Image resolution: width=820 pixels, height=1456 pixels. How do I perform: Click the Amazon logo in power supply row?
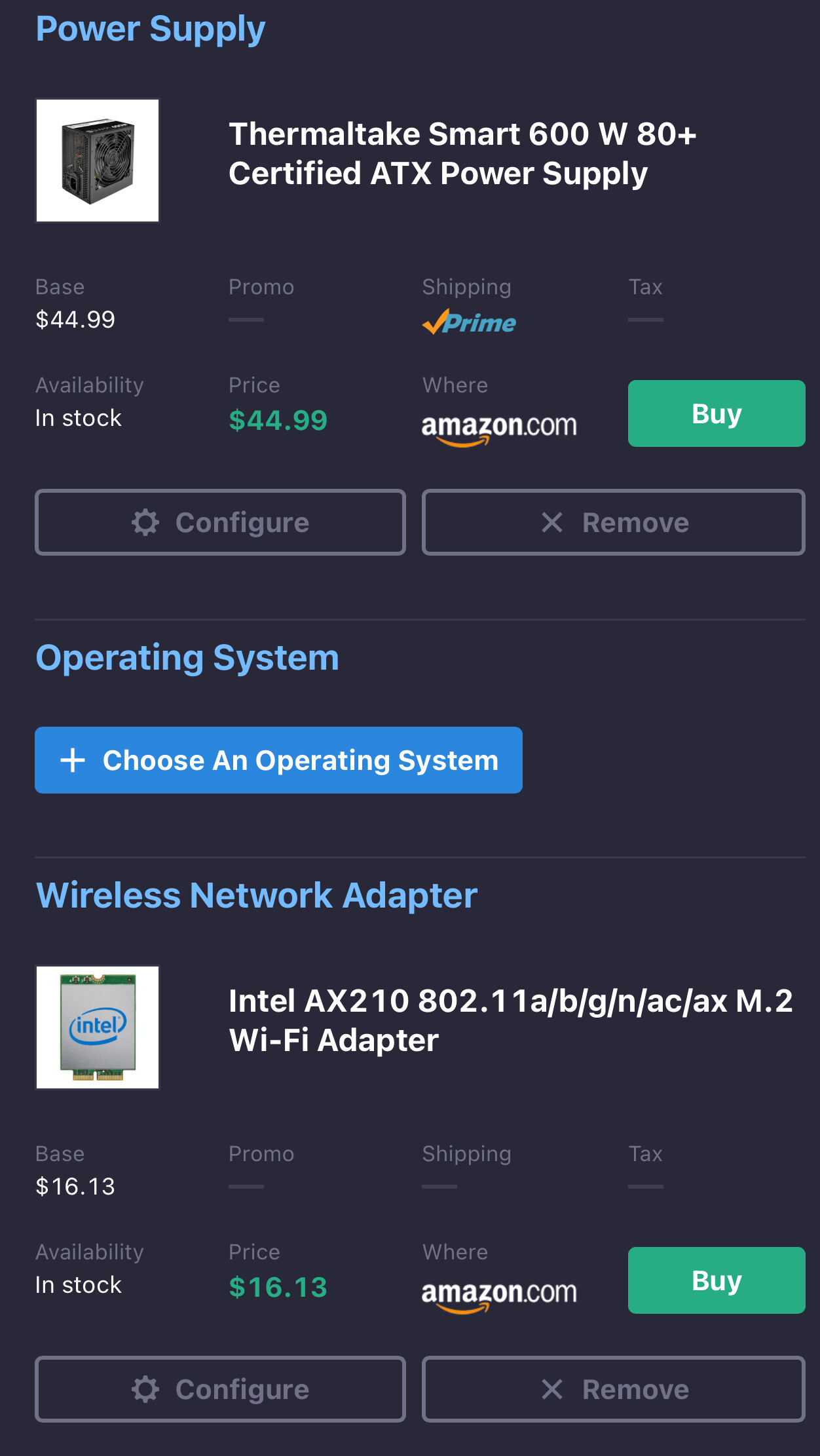pyautogui.click(x=498, y=427)
